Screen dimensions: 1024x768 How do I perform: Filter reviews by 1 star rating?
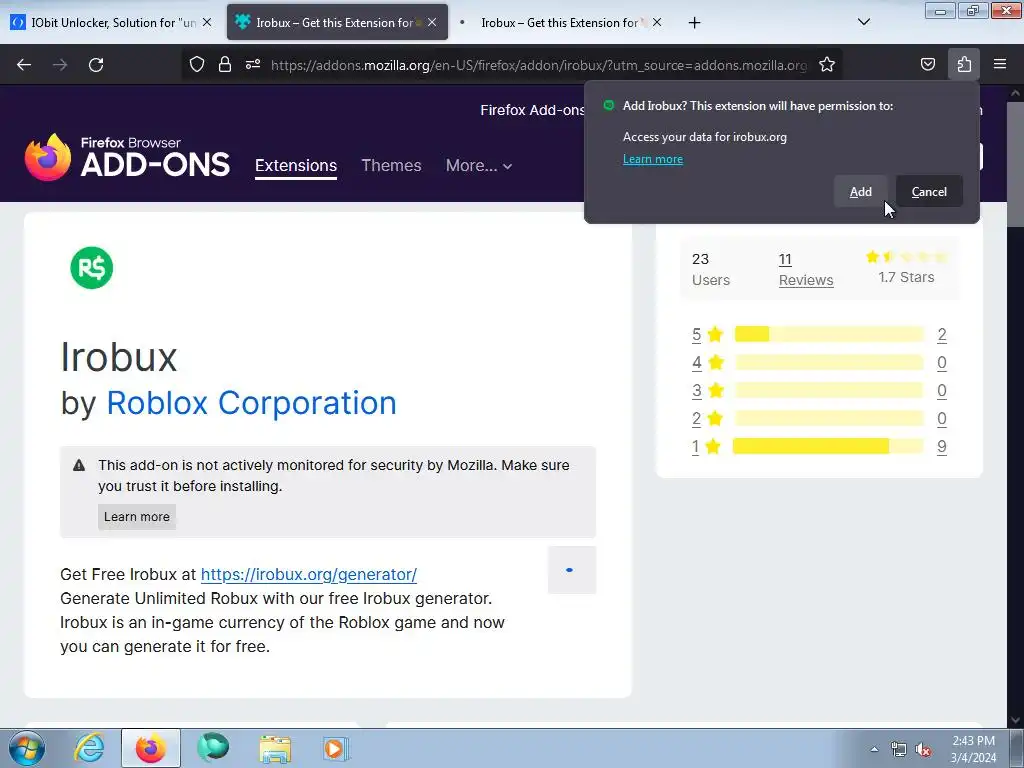[707, 447]
